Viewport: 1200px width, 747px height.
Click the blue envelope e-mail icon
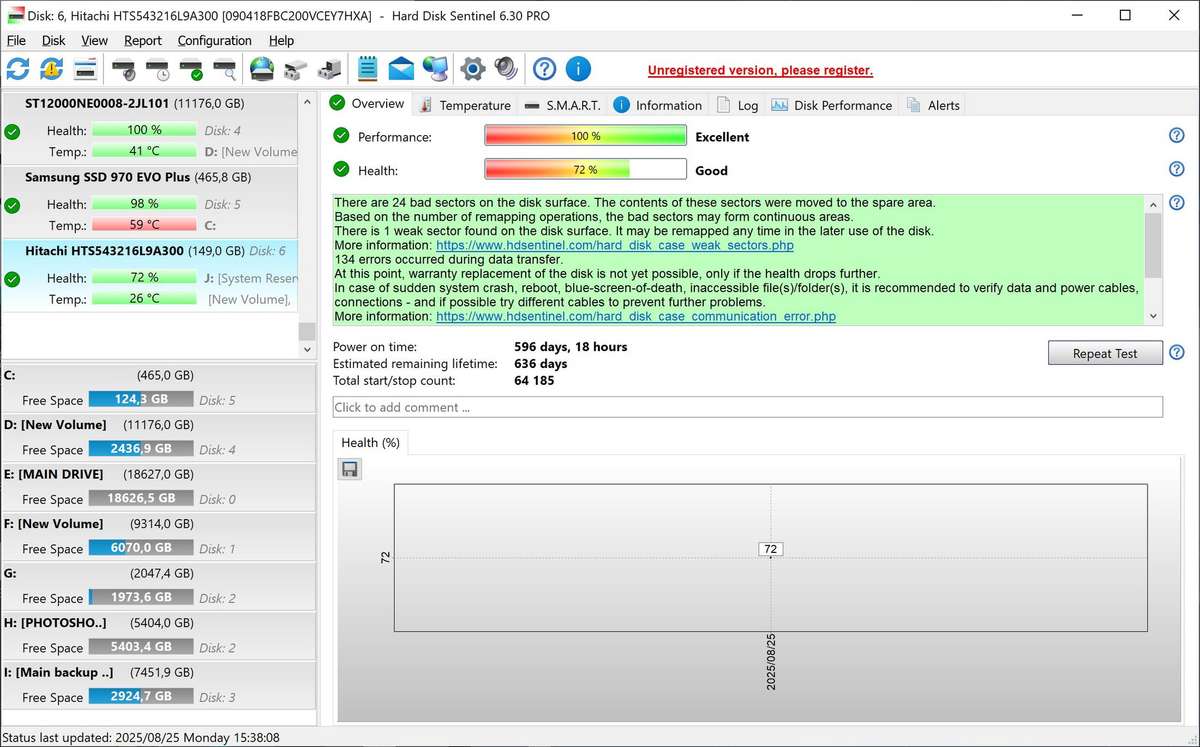[x=401, y=69]
